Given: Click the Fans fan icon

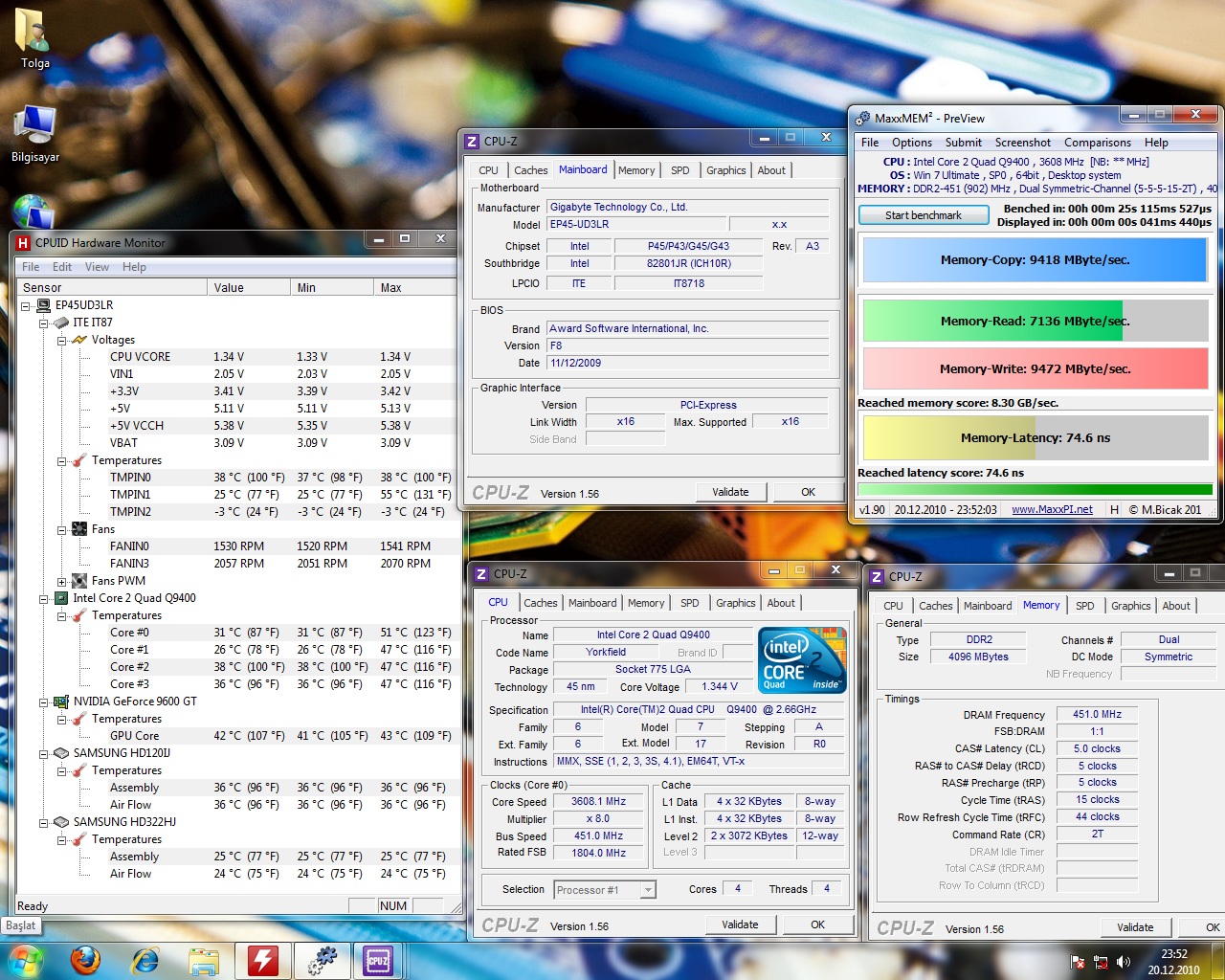Looking at the screenshot, I should point(80,529).
